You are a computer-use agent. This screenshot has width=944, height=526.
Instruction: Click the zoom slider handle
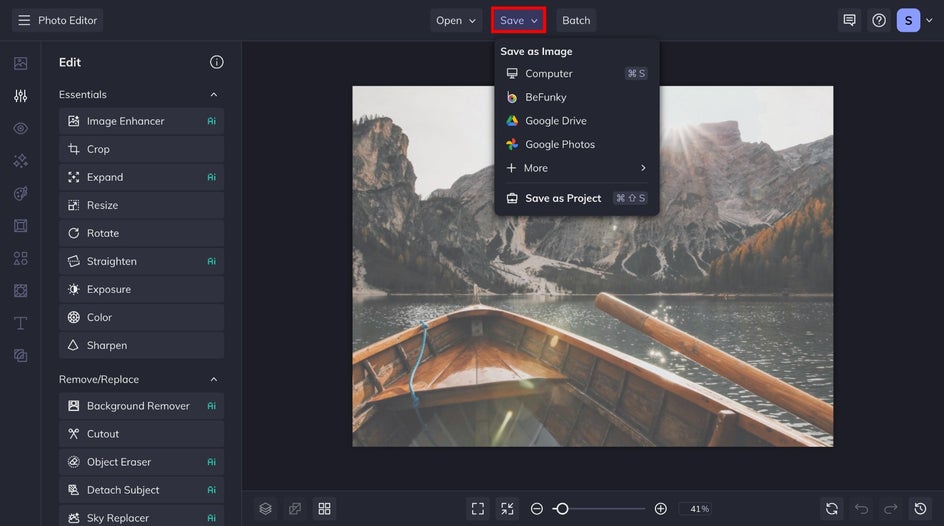(x=562, y=509)
